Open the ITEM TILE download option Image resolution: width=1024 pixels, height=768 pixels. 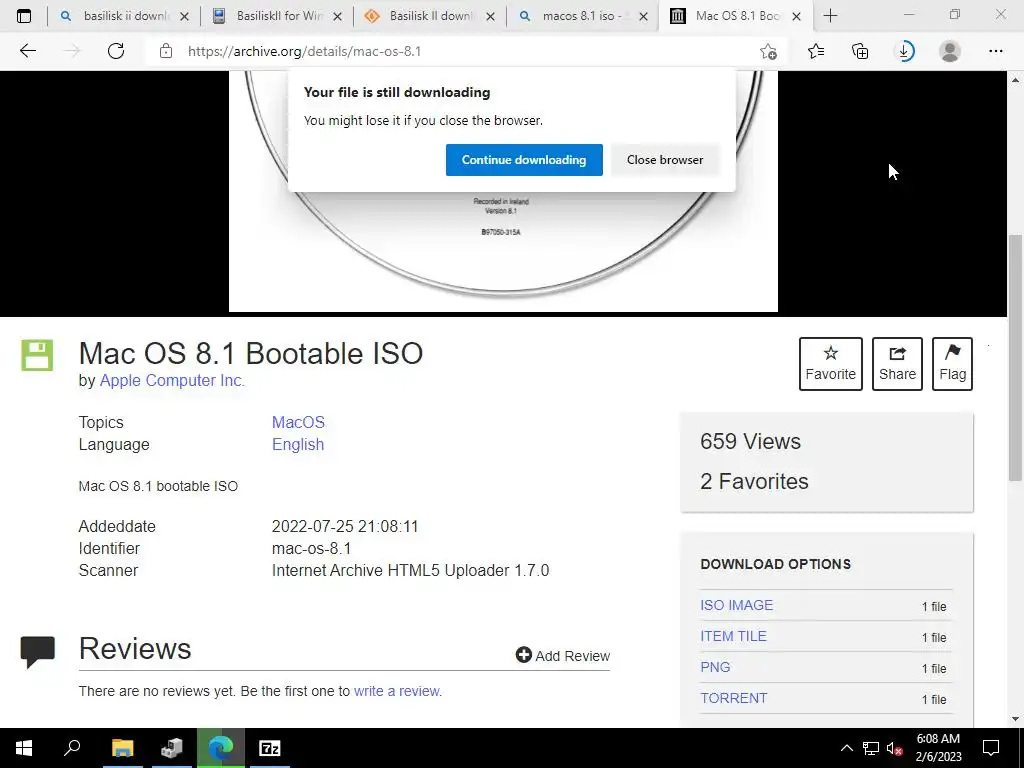(733, 636)
